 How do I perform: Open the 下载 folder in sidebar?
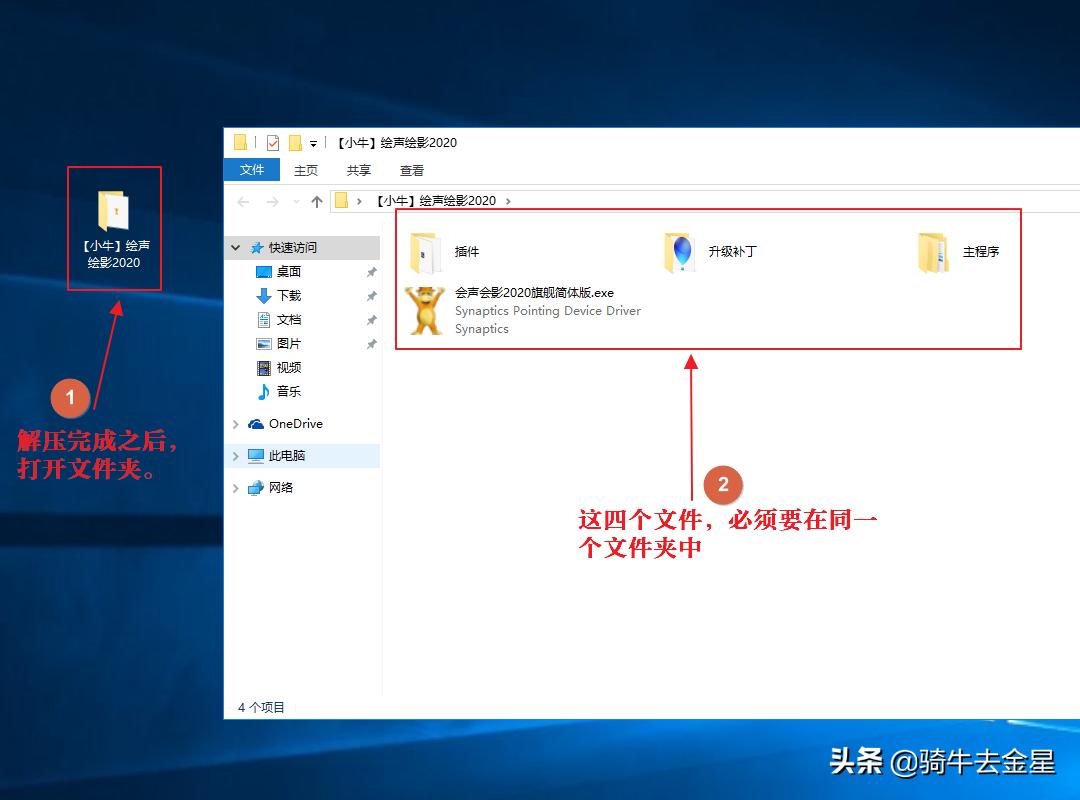[290, 295]
